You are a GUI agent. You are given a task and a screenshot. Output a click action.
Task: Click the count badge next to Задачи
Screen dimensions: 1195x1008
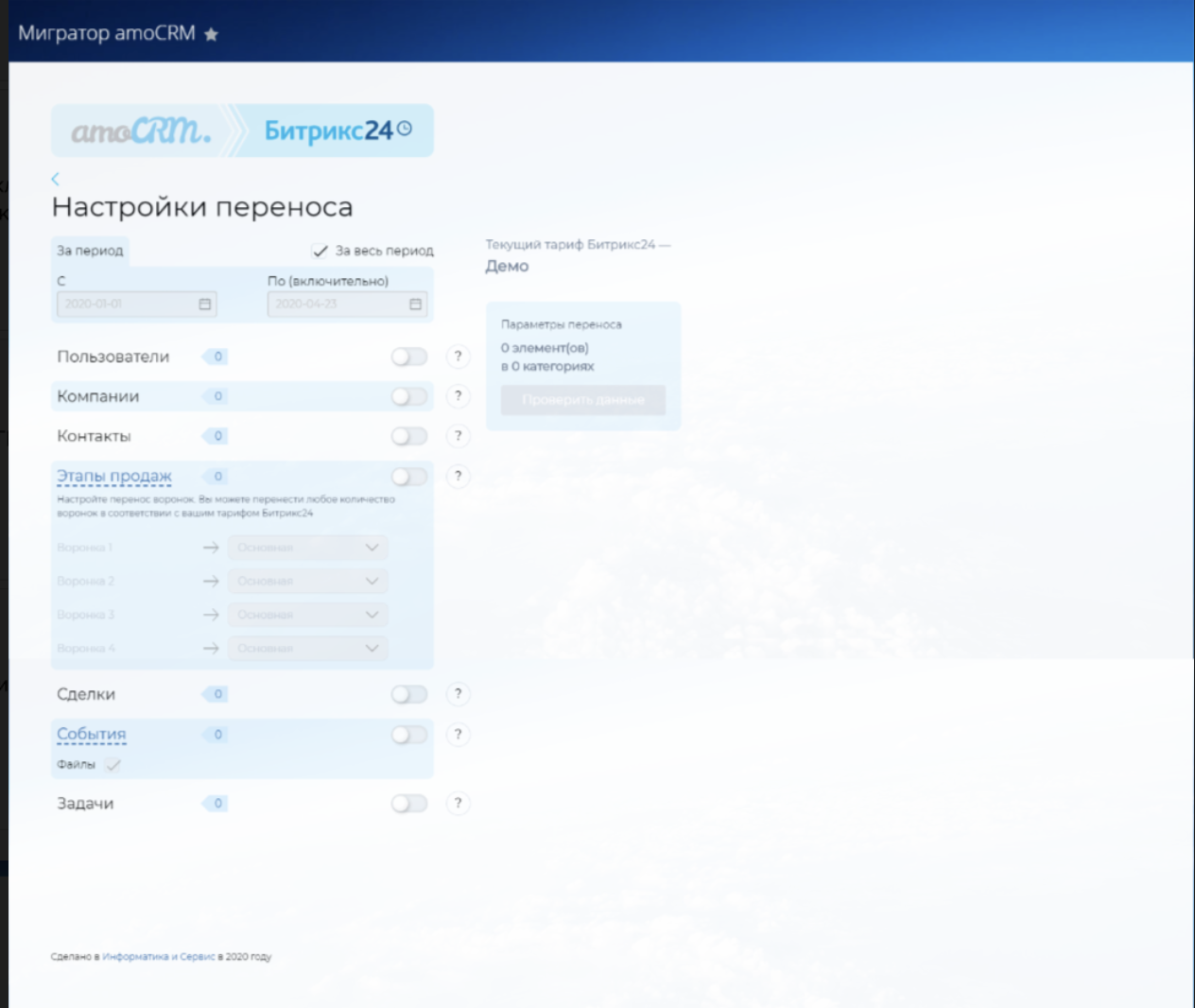pos(216,804)
